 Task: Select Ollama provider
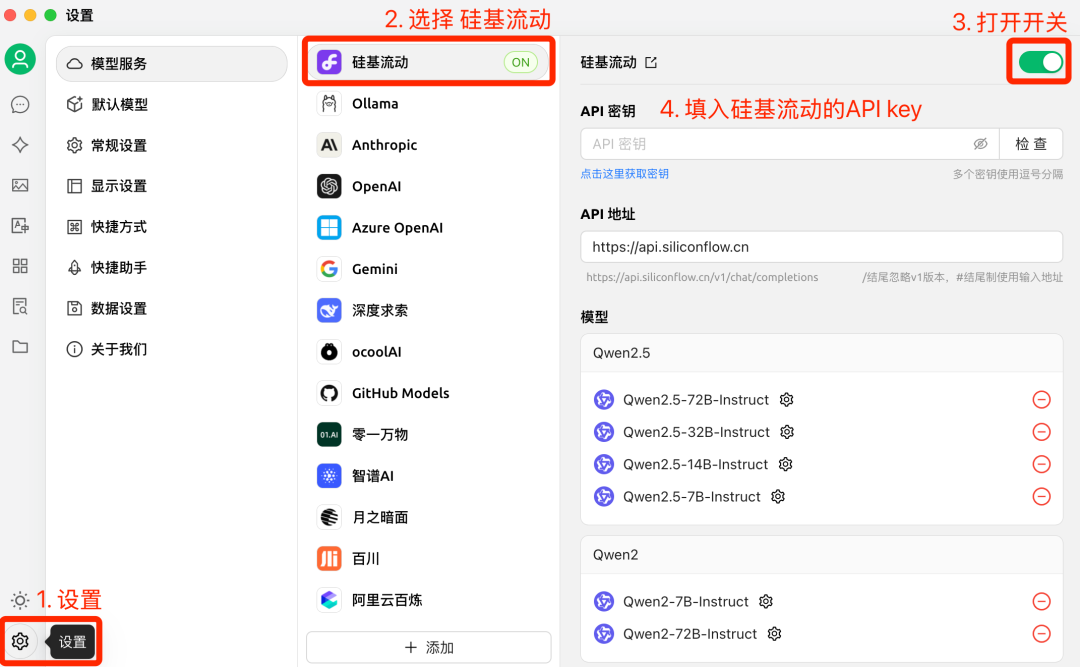pyautogui.click(x=428, y=103)
